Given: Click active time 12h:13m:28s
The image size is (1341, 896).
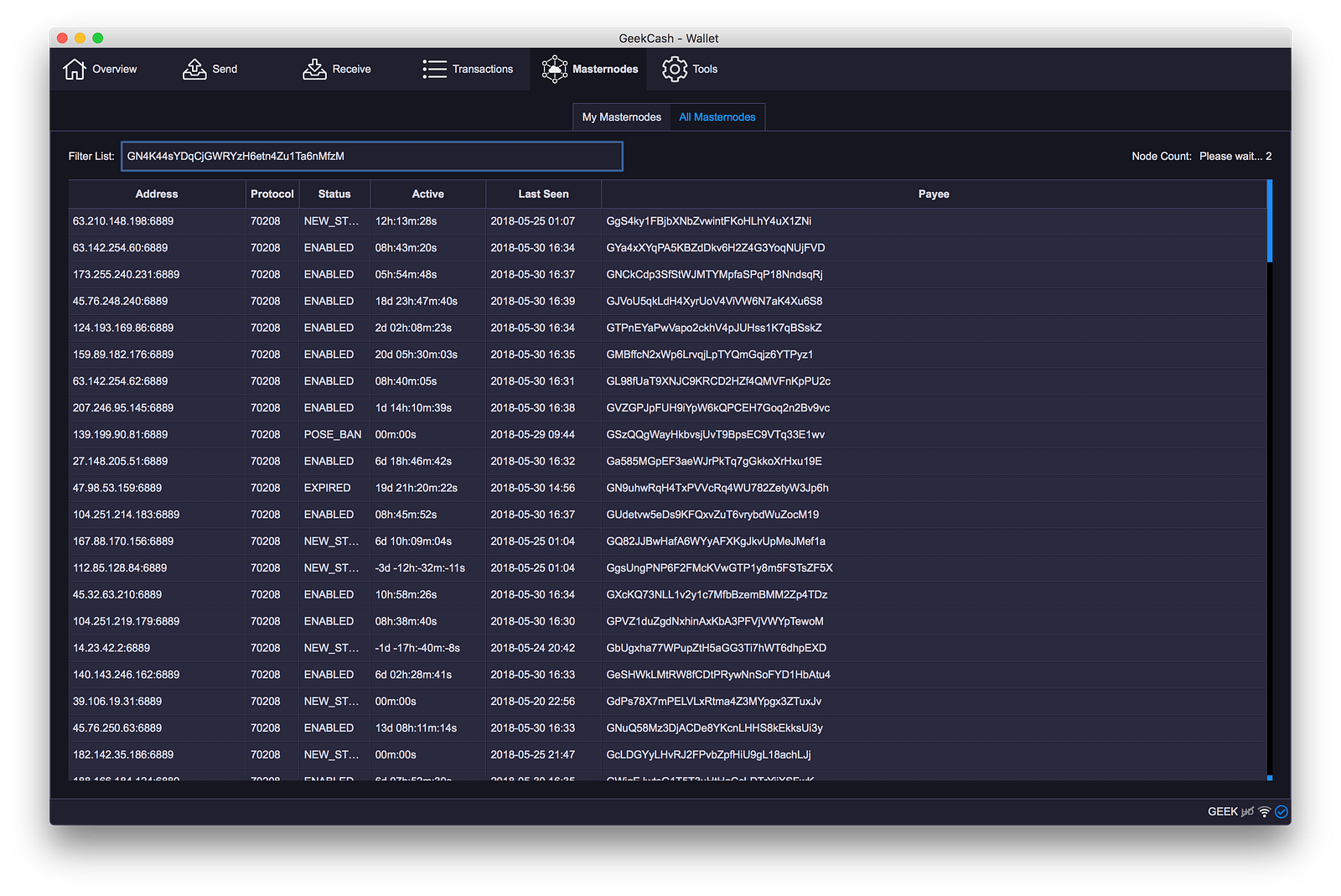Looking at the screenshot, I should click(x=406, y=221).
